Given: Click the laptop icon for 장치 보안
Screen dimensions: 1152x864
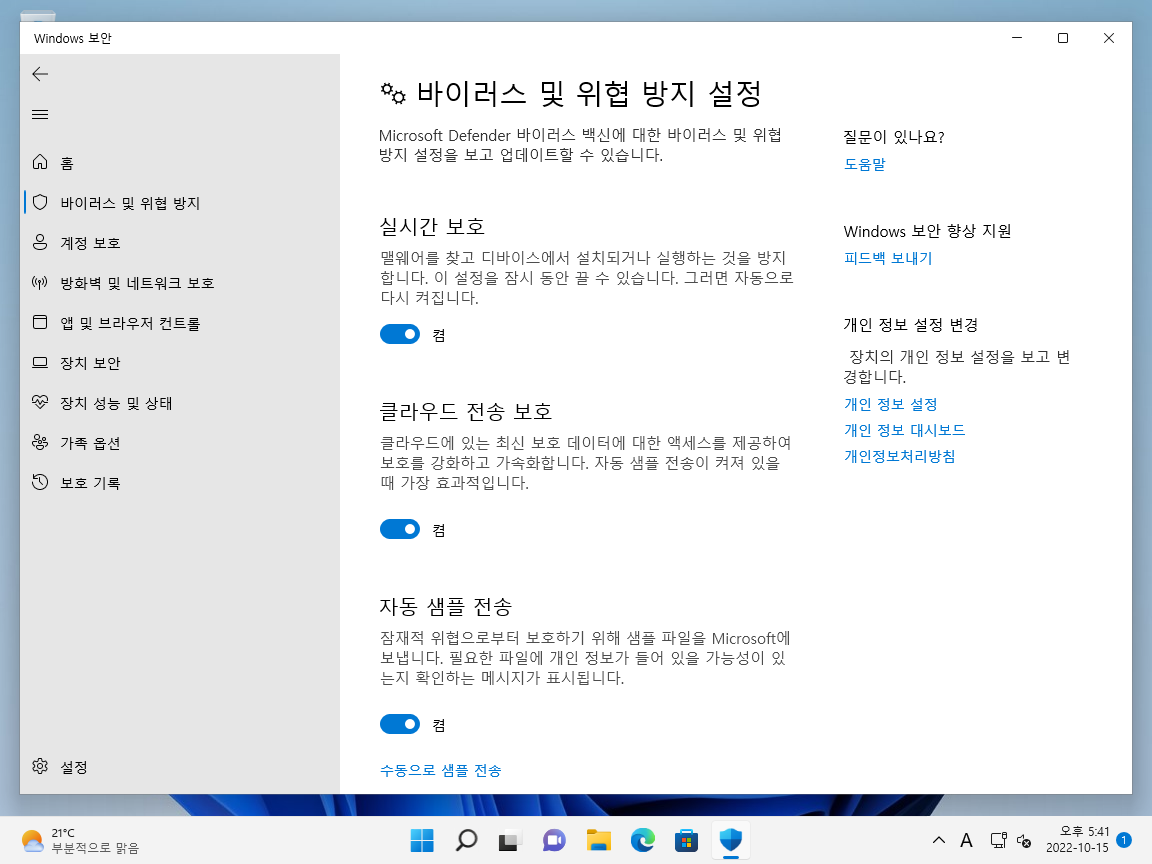Looking at the screenshot, I should [x=40, y=363].
